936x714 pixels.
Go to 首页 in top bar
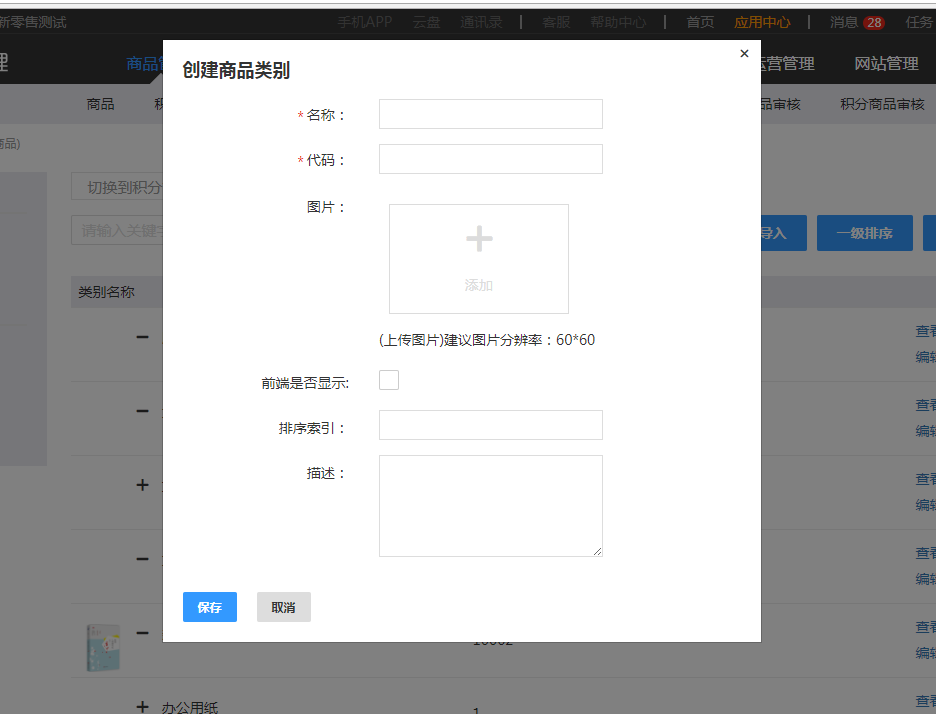click(700, 22)
